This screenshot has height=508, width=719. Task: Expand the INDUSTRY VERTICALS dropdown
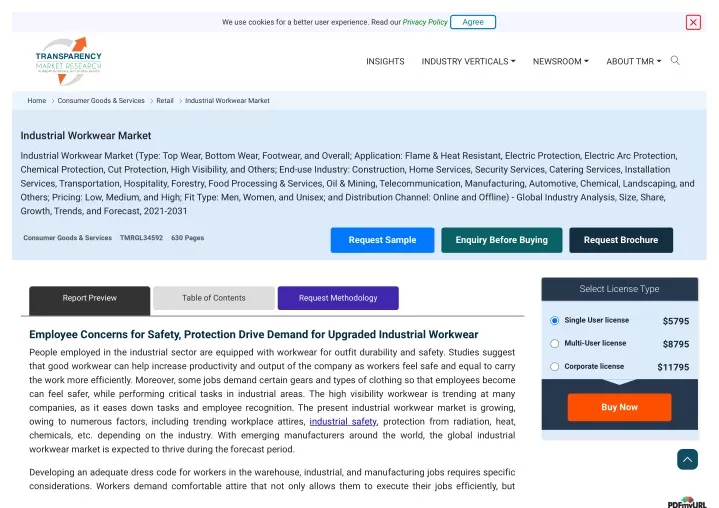pyautogui.click(x=468, y=61)
